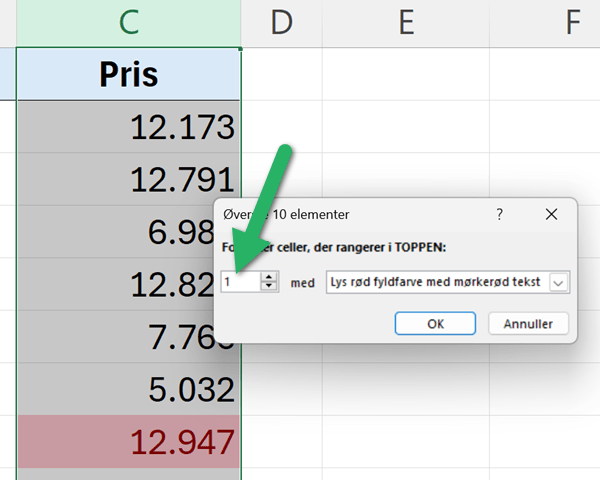Screen dimensions: 600x480
Task: Select the cell containing 5.032
Action: [x=129, y=388]
